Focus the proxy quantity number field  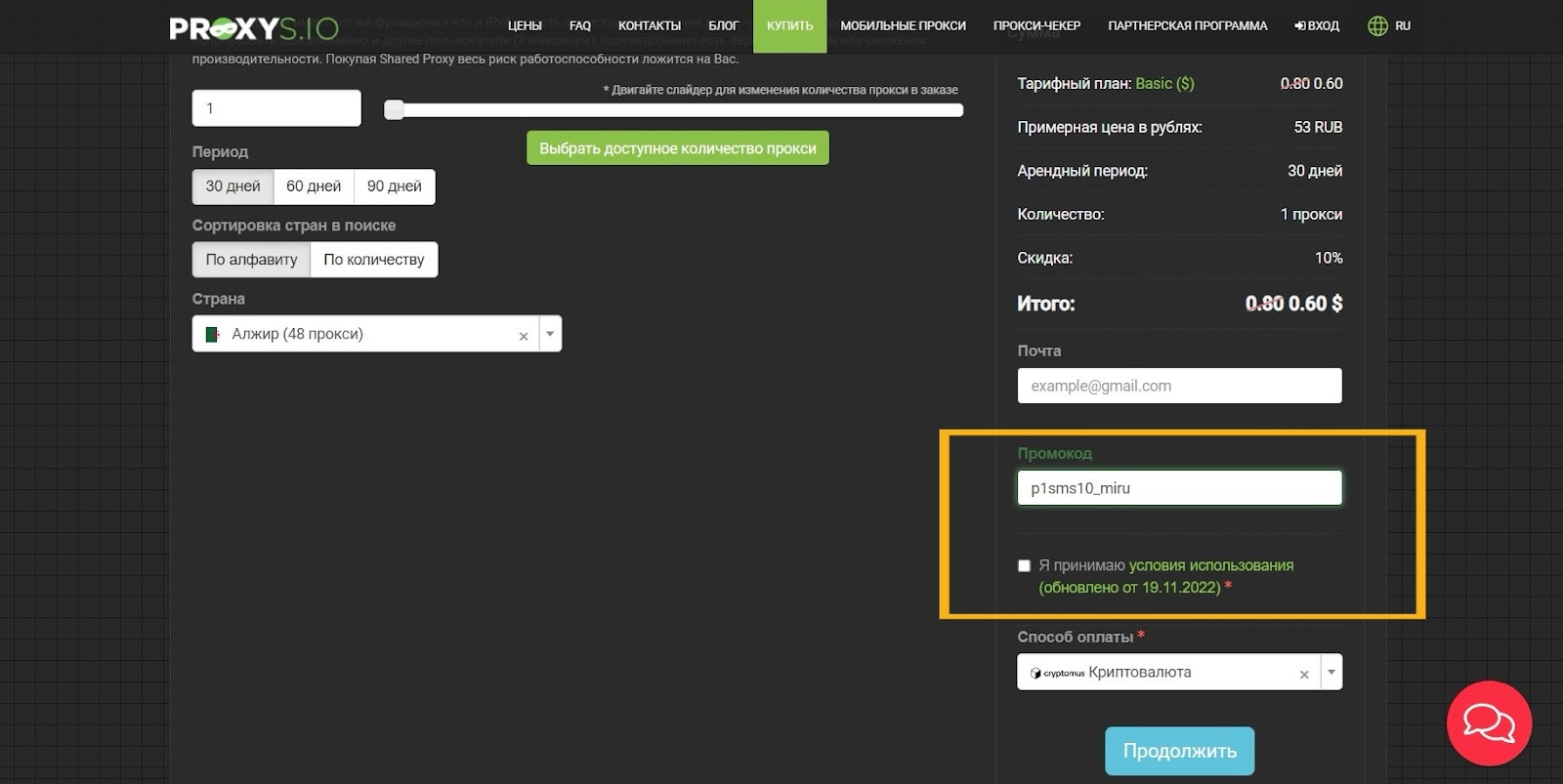[x=276, y=108]
